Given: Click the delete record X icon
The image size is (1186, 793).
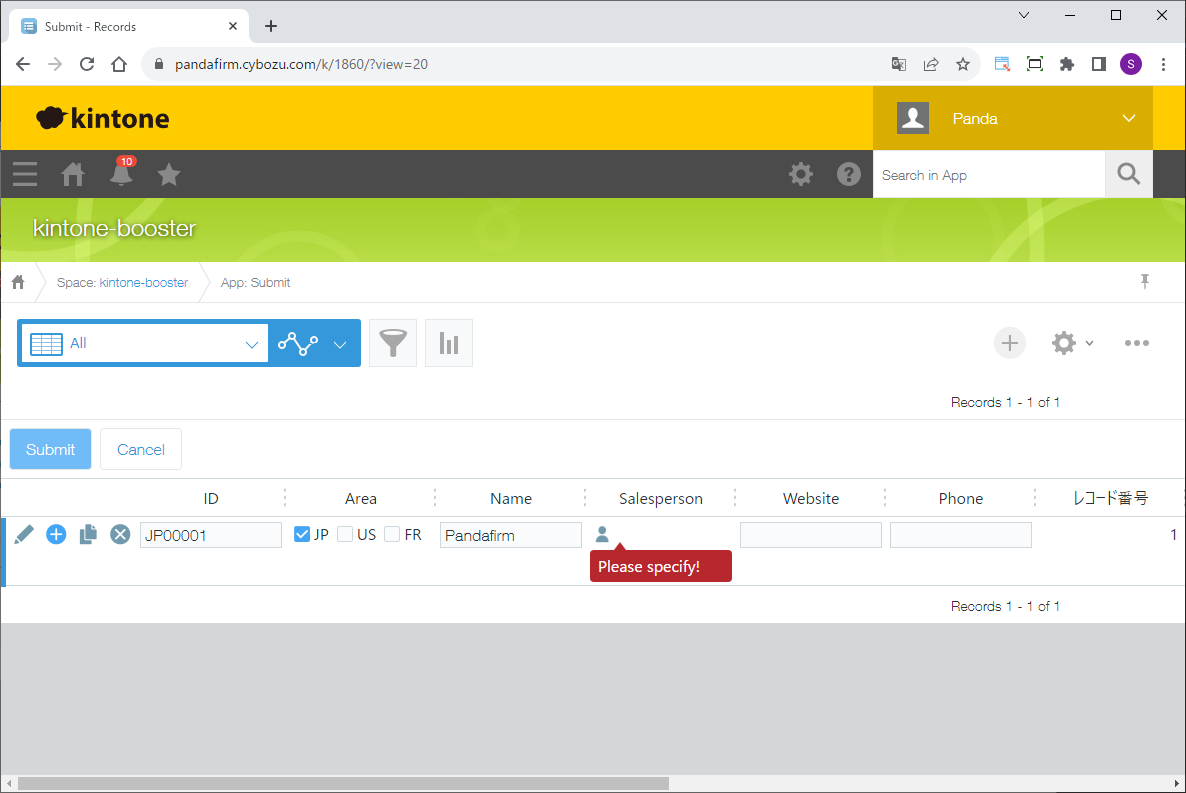Looking at the screenshot, I should [120, 535].
